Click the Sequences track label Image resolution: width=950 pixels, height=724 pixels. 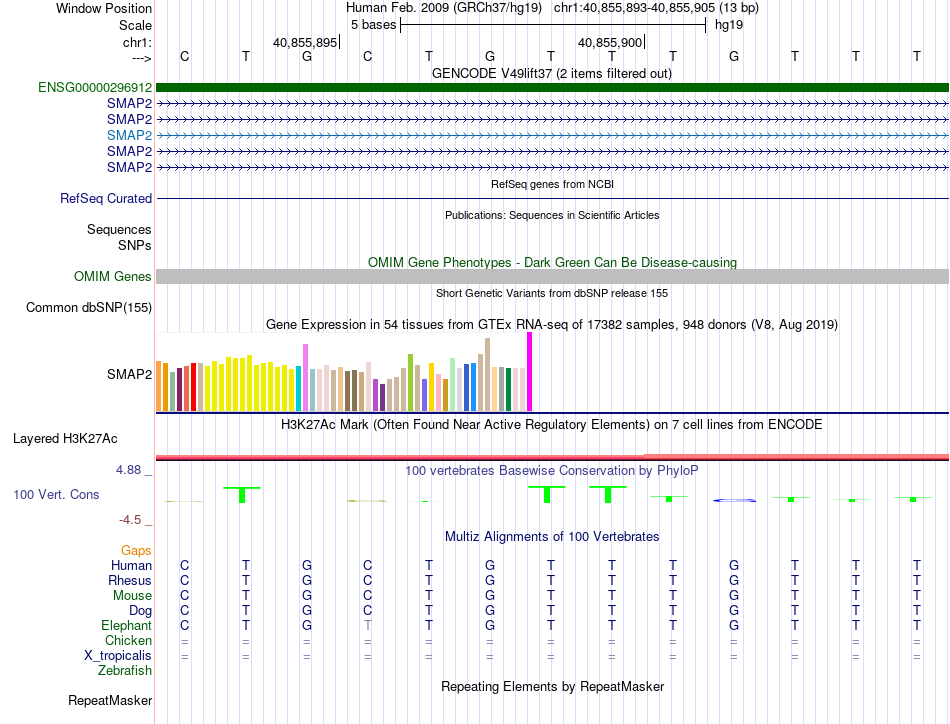pyautogui.click(x=119, y=230)
